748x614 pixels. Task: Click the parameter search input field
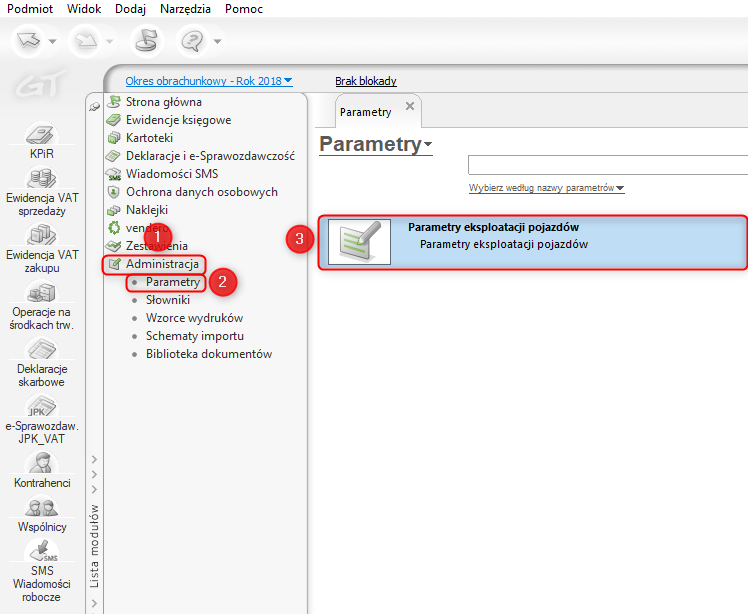pos(608,165)
